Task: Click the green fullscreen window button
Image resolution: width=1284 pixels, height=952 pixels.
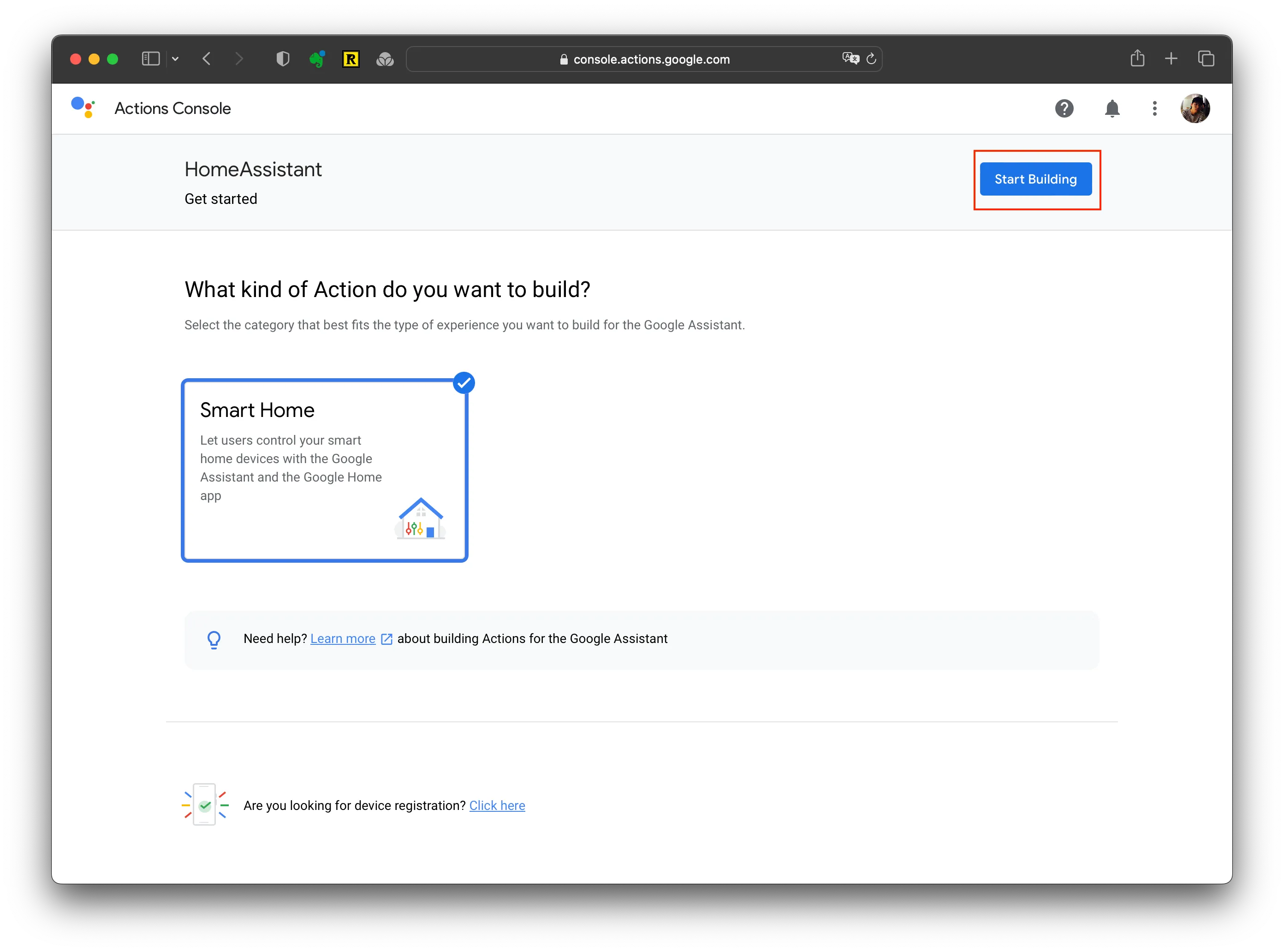Action: [x=113, y=59]
